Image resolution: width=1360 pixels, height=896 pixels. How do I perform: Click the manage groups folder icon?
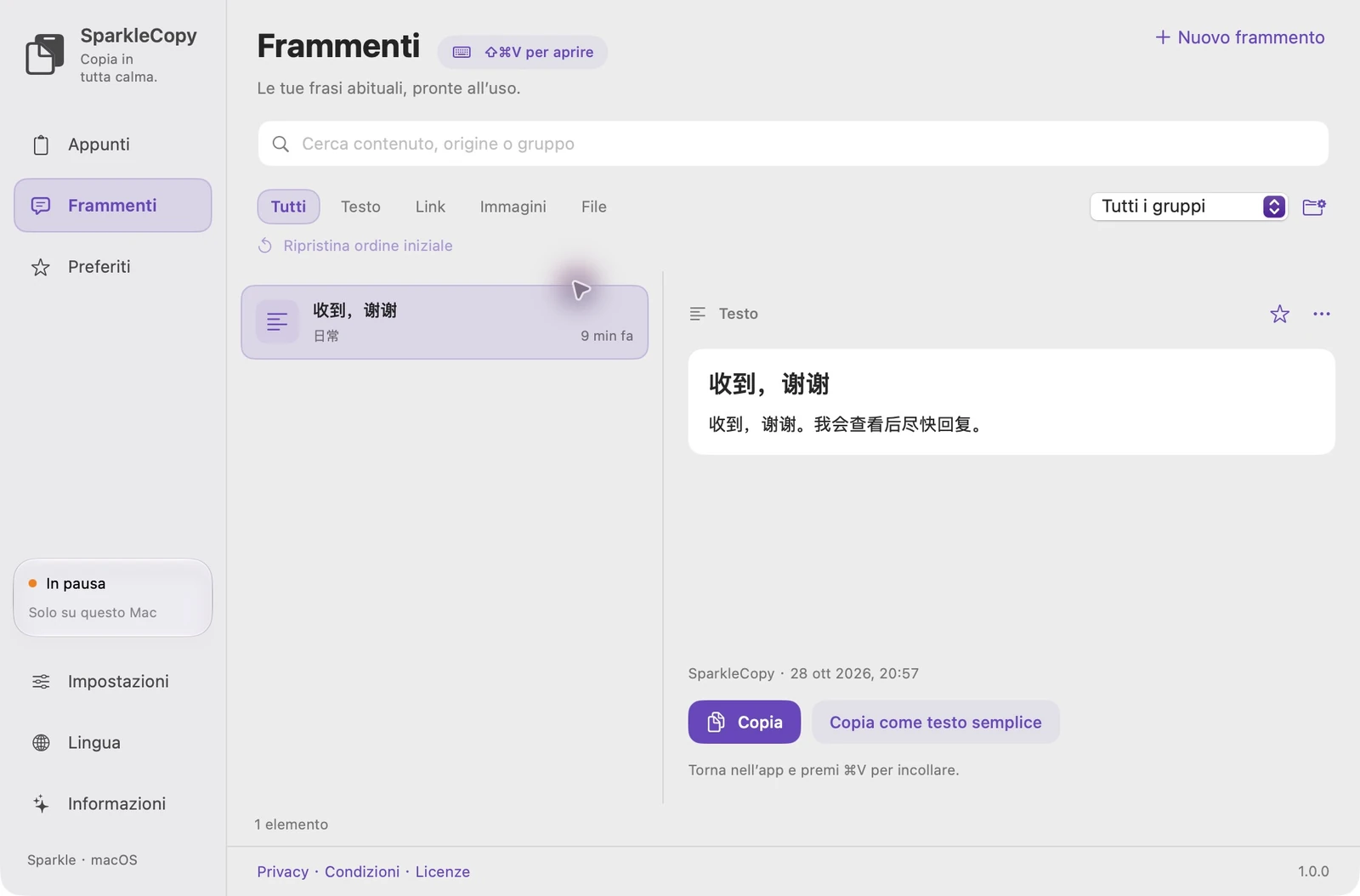(x=1313, y=207)
